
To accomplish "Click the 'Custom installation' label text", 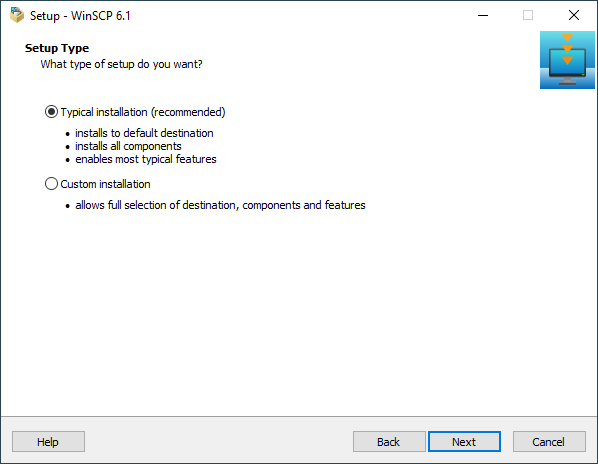I will pyautogui.click(x=105, y=184).
